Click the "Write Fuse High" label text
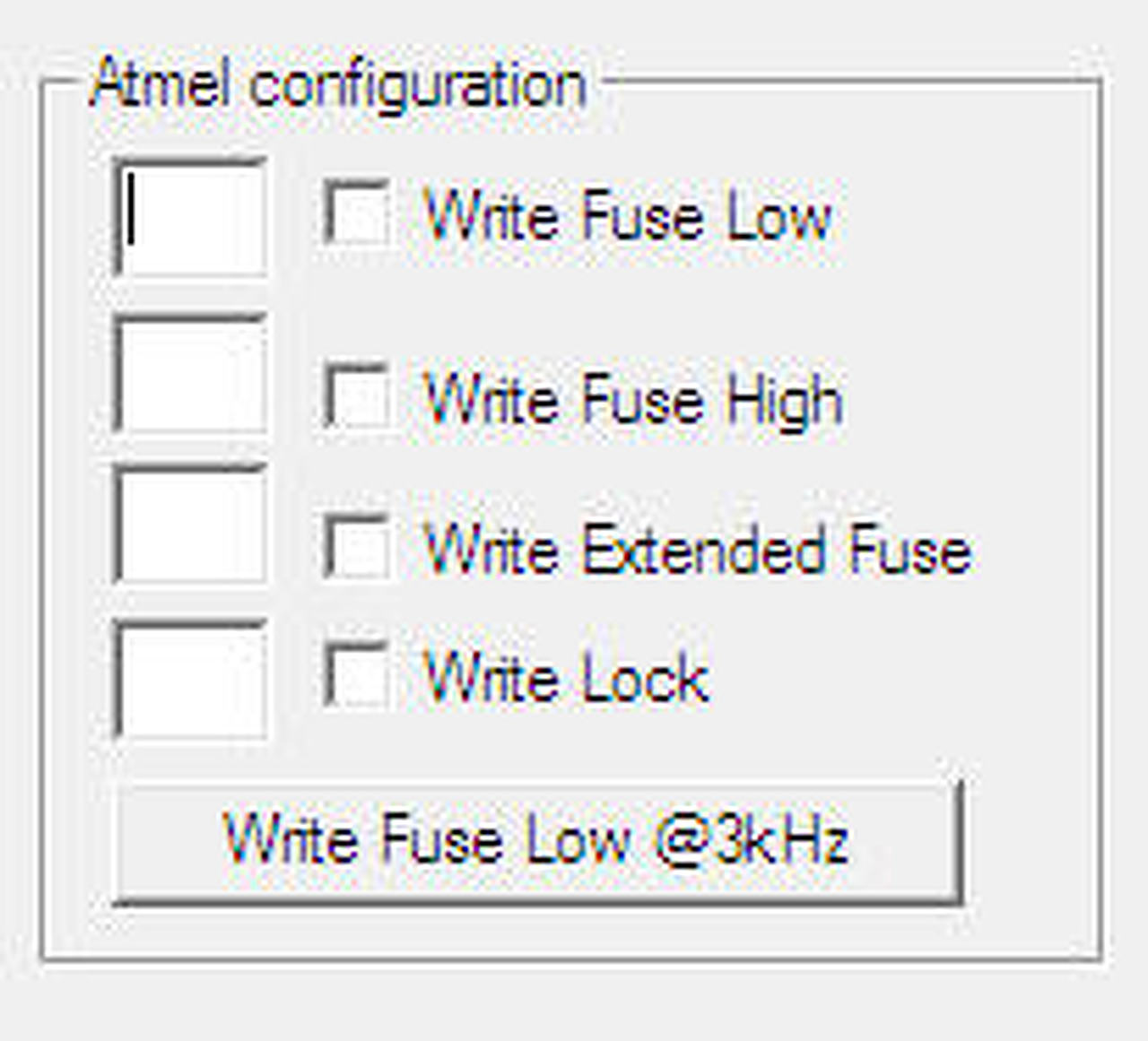The width and height of the screenshot is (1148, 1041). [633, 399]
